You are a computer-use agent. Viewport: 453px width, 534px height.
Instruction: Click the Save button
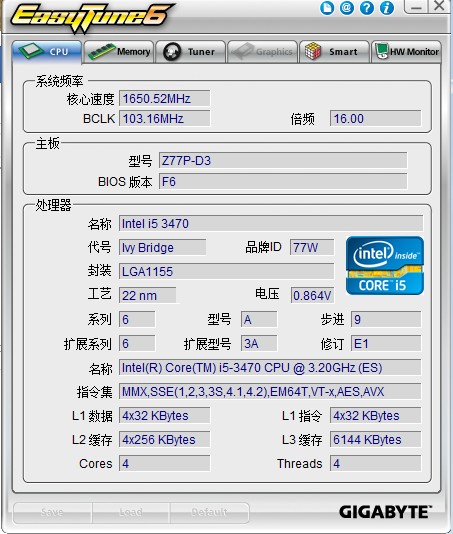pyautogui.click(x=52, y=513)
